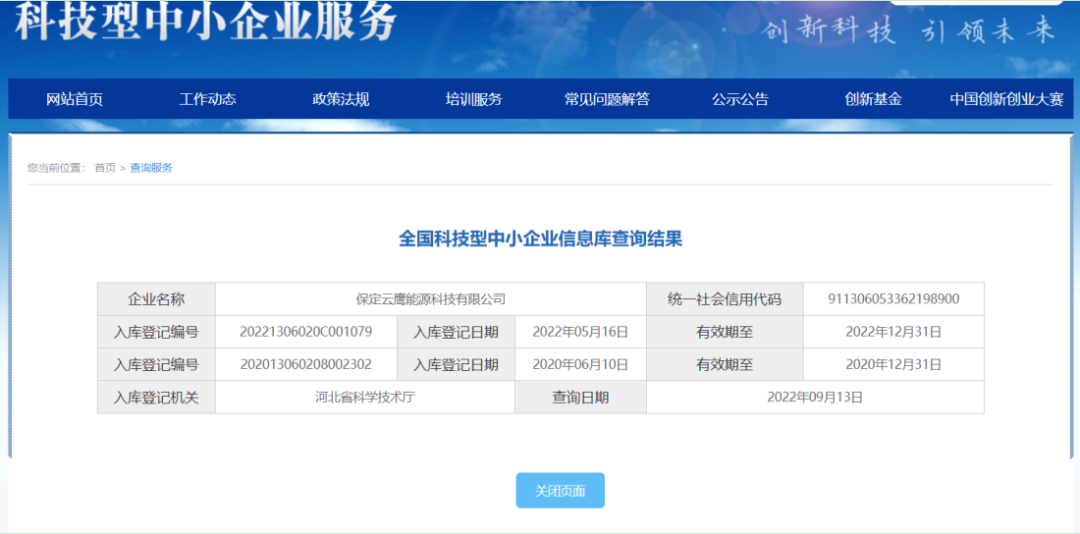This screenshot has height=534, width=1080.
Task: Click the 全国科技型中小企业信息库查询结果 heading
Action: [x=540, y=239]
